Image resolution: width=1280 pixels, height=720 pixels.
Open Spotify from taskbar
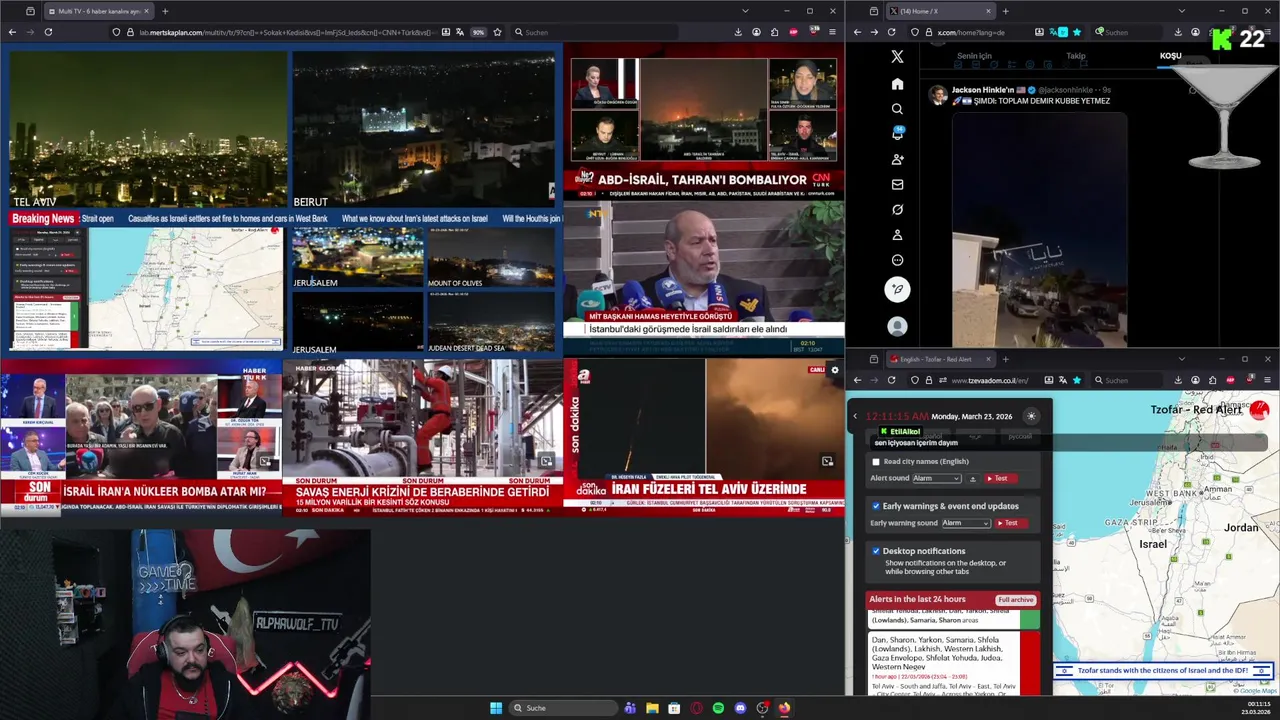[x=718, y=708]
